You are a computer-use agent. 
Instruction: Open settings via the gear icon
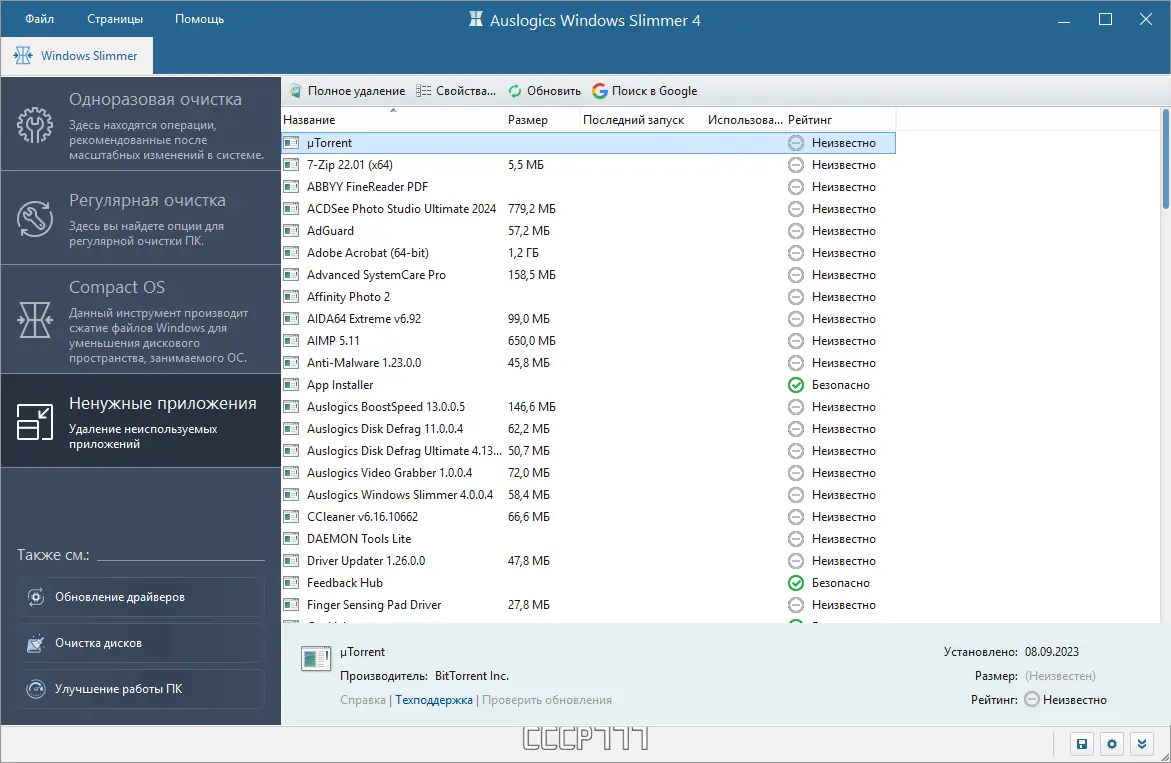coord(1112,744)
